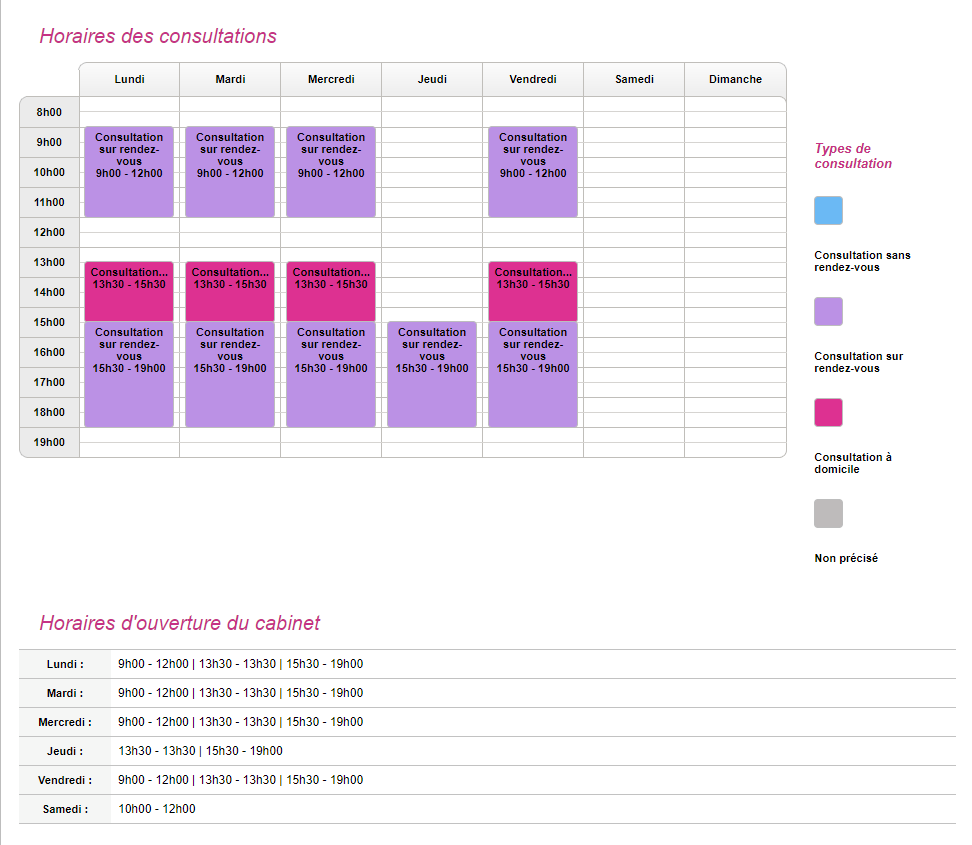Click Lundi hours 9h00 - 12h00 text
The width and height of the screenshot is (972, 845).
coord(153,664)
